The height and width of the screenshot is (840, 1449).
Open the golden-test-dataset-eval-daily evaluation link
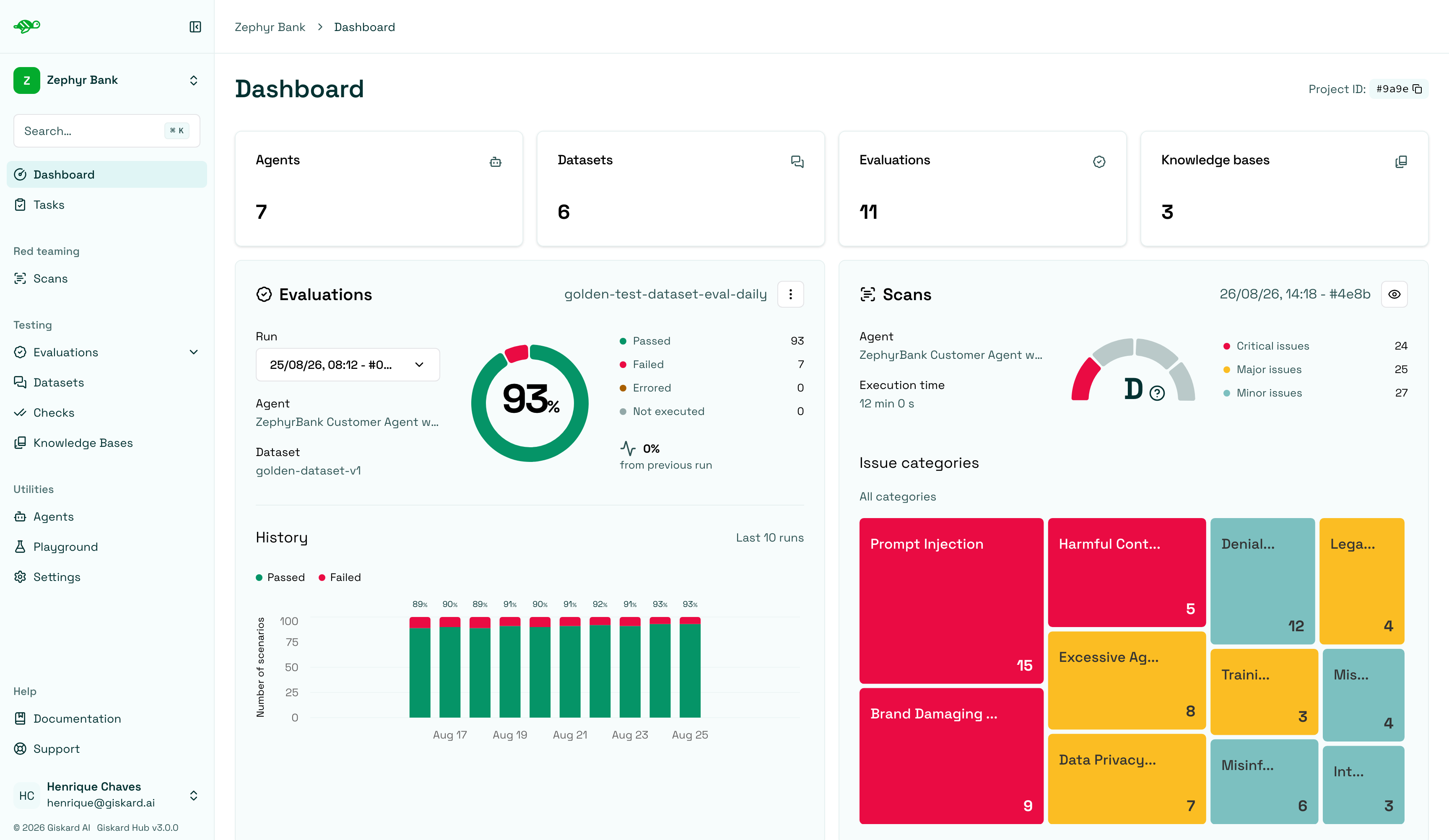(665, 294)
